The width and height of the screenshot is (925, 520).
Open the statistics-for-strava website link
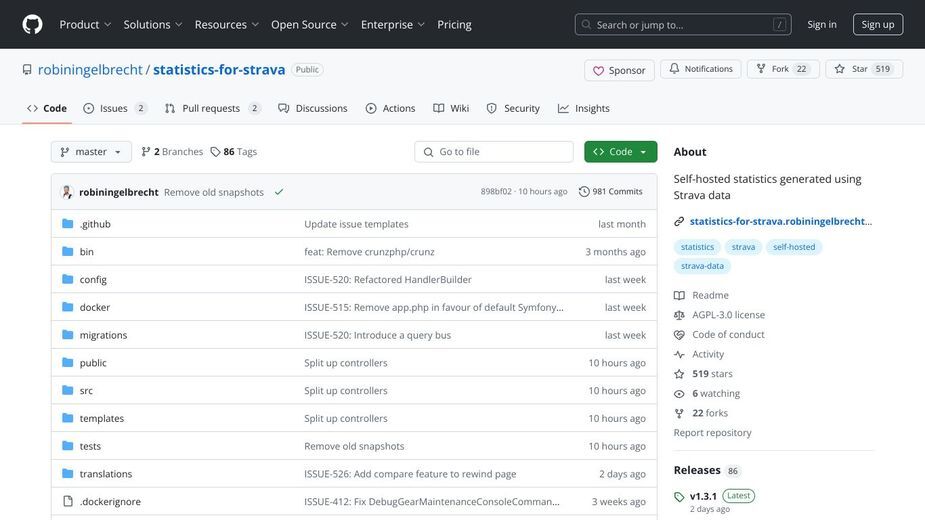780,221
